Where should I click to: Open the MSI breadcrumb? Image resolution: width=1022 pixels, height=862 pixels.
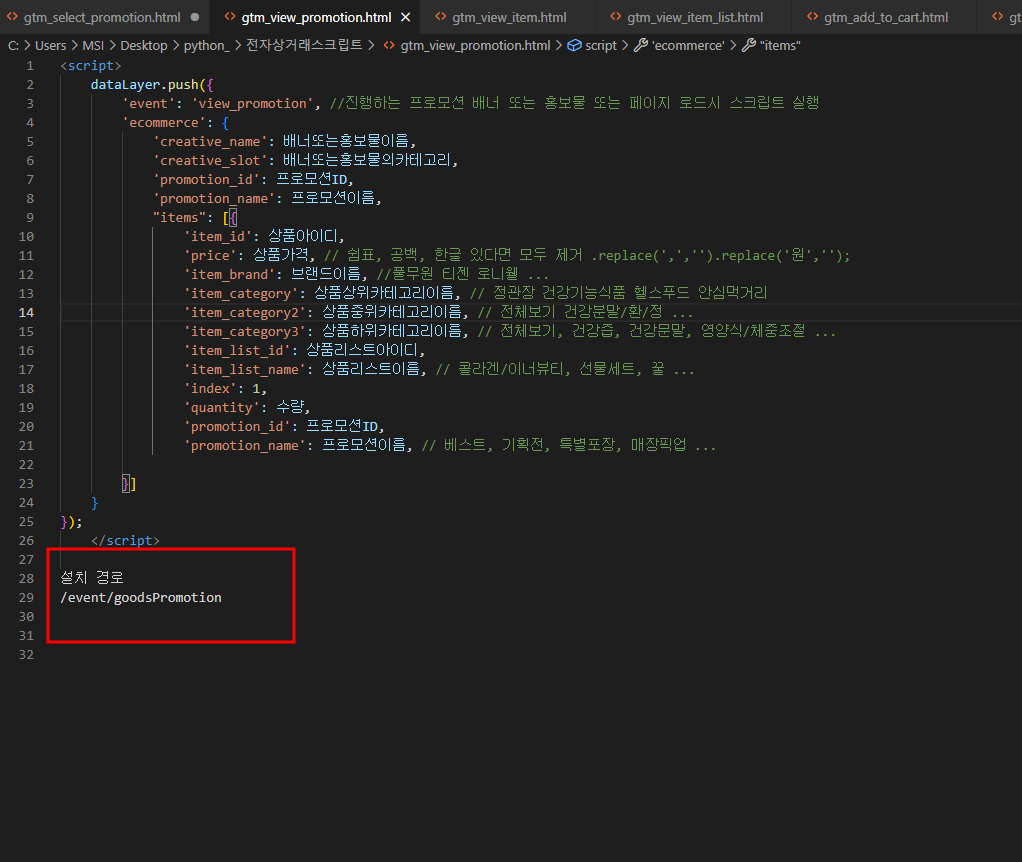(93, 46)
